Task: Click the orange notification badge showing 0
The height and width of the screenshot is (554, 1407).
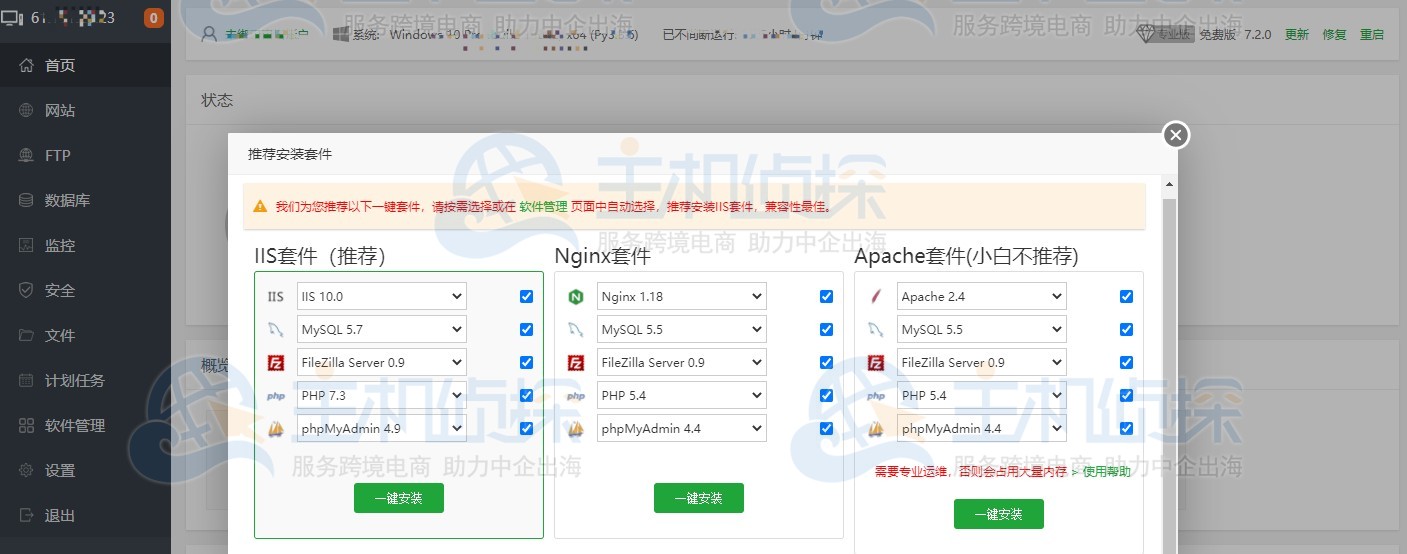Action: [x=154, y=18]
